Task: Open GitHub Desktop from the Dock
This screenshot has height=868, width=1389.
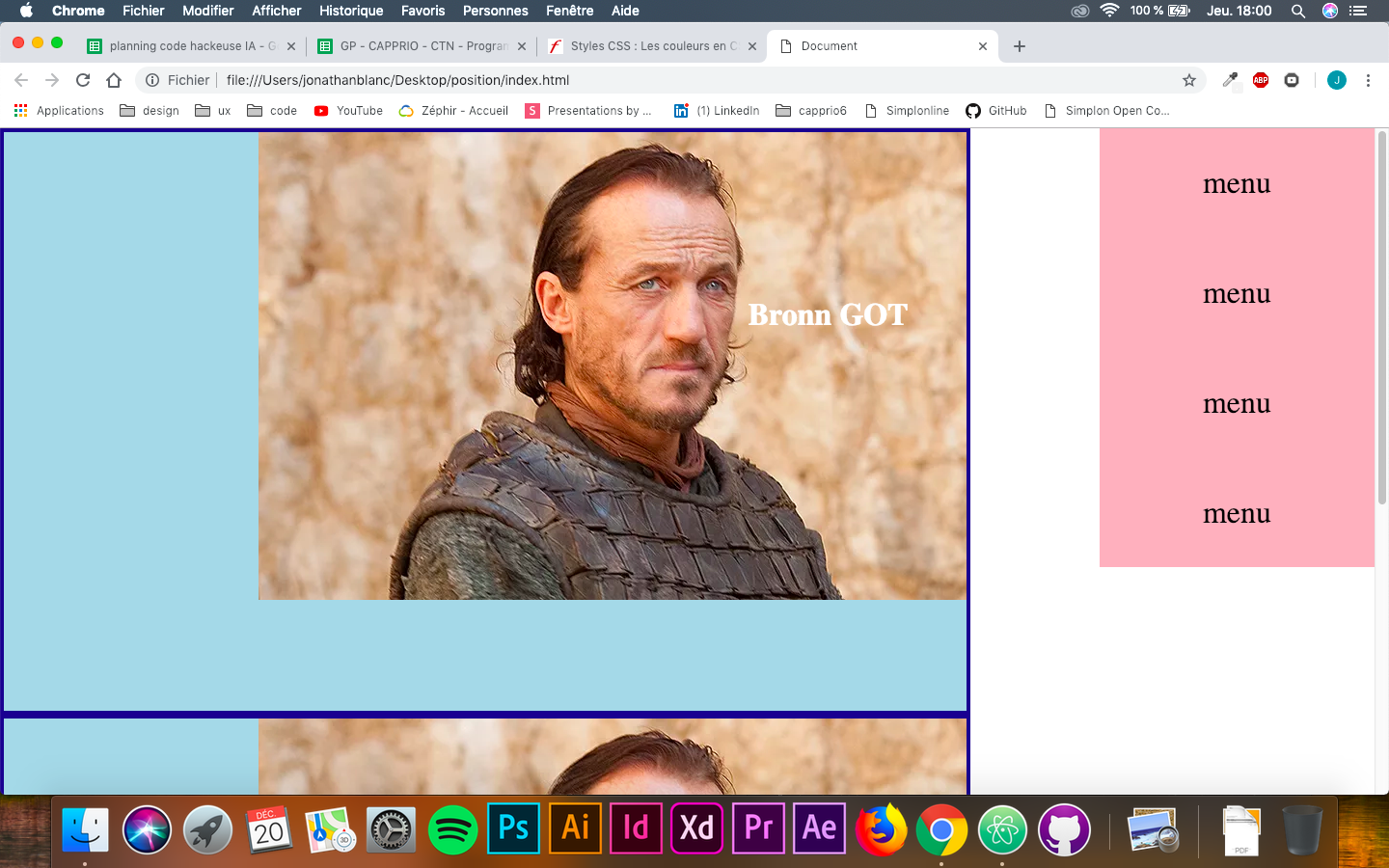Action: 1064,828
